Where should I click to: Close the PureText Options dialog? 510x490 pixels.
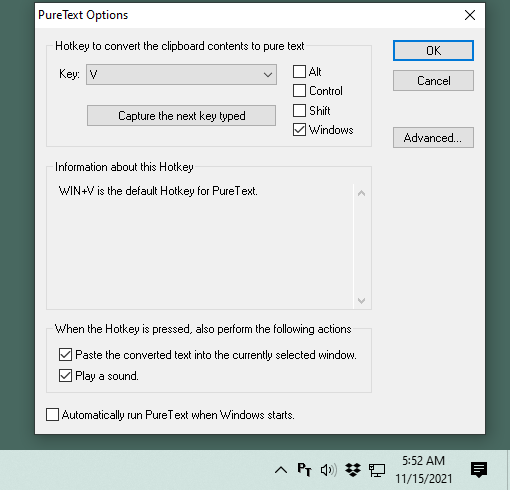tap(470, 15)
